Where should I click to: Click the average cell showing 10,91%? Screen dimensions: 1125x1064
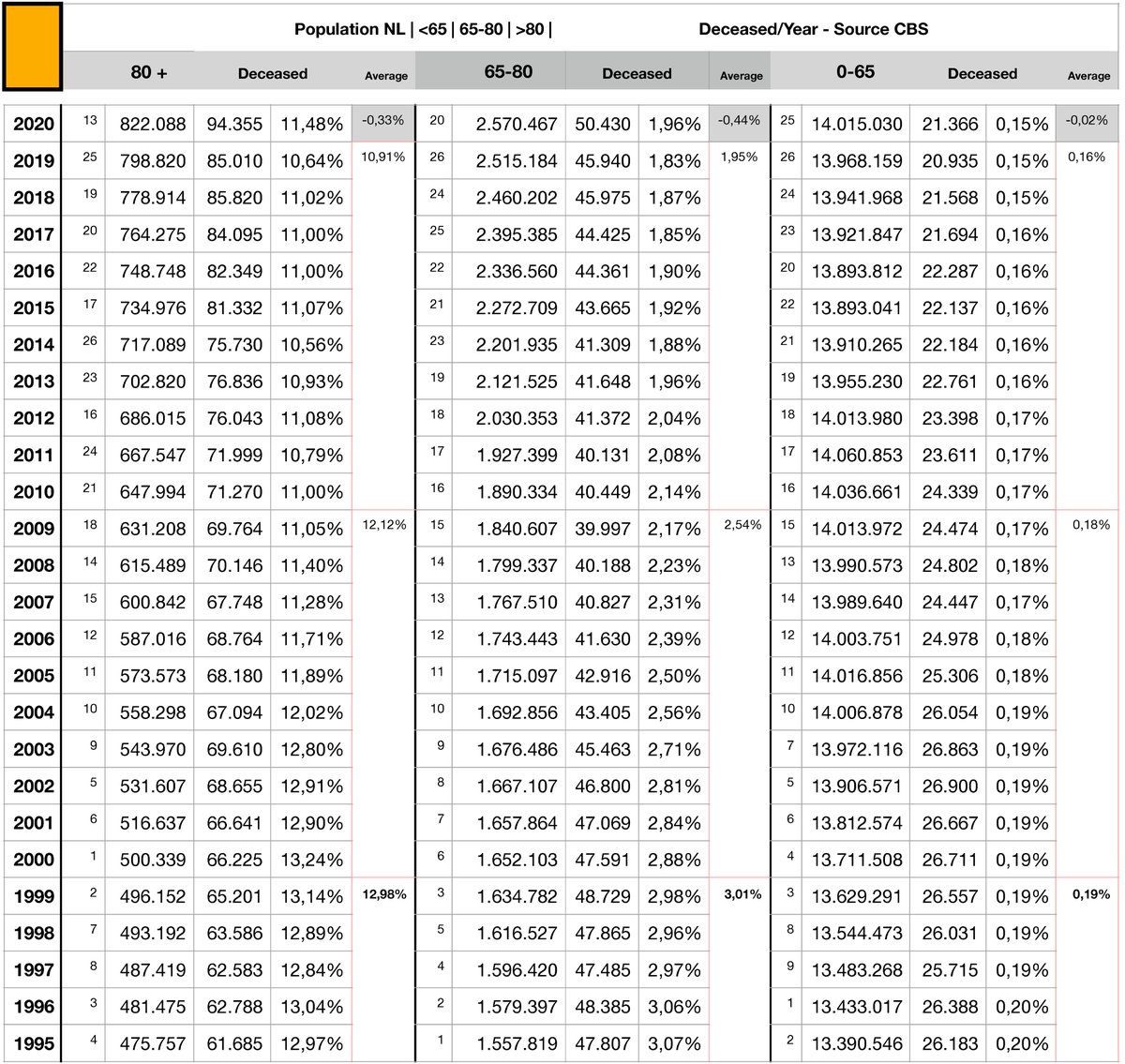point(383,157)
